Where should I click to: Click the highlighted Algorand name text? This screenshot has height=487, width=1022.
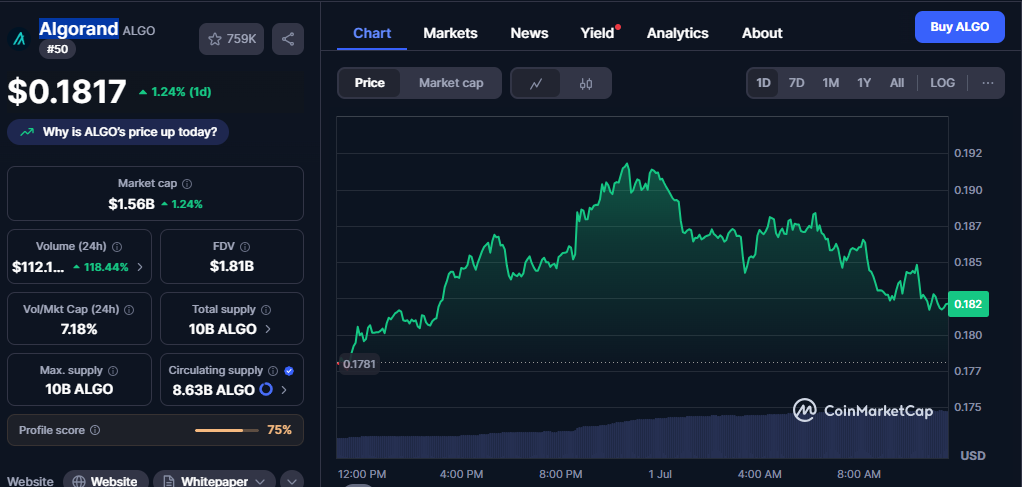(79, 29)
